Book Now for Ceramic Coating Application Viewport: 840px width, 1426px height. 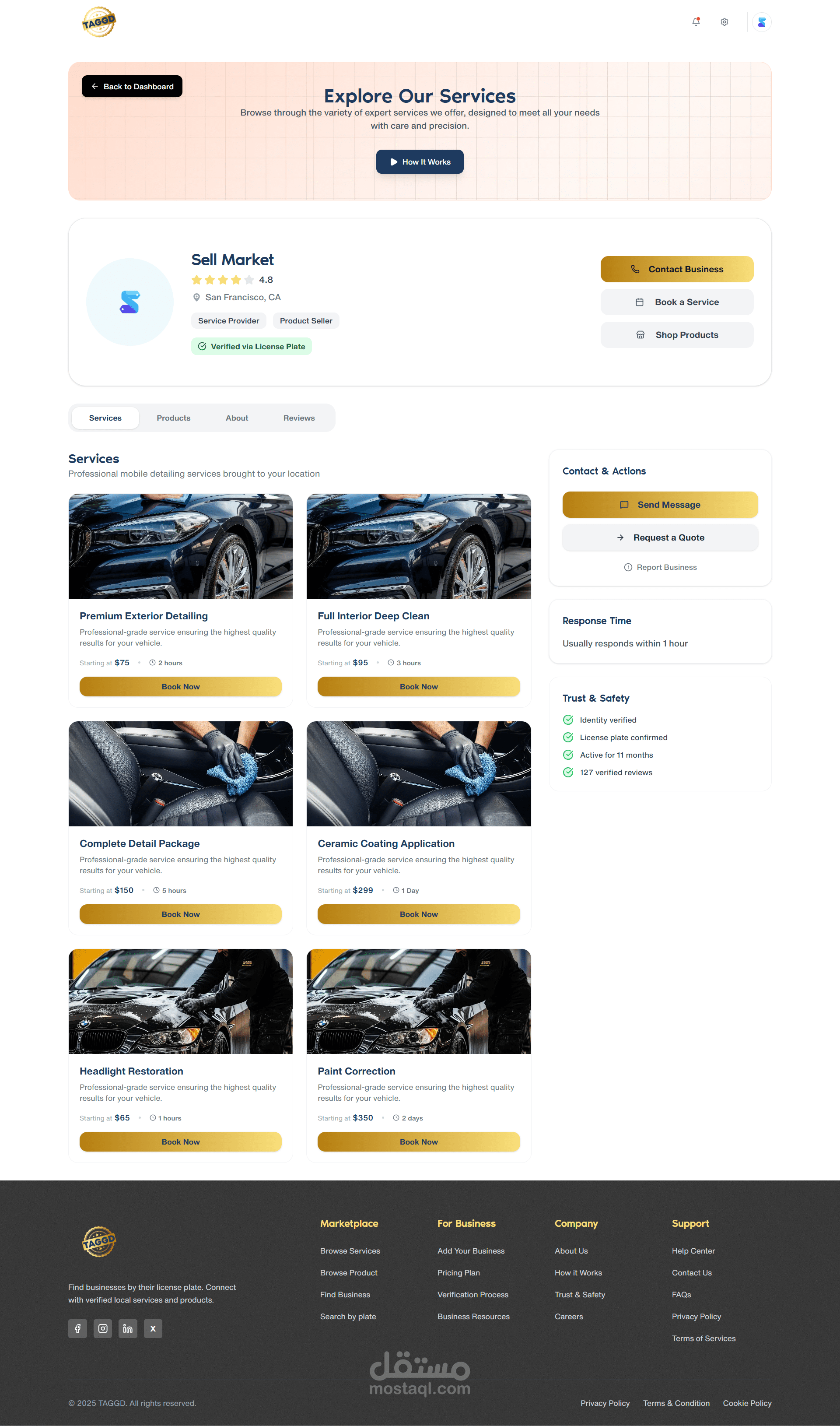[418, 913]
